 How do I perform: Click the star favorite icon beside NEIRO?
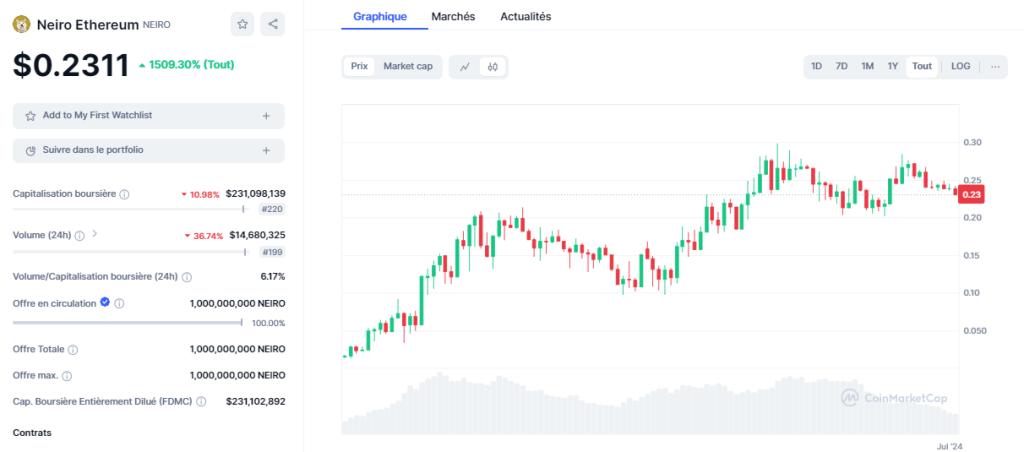243,23
